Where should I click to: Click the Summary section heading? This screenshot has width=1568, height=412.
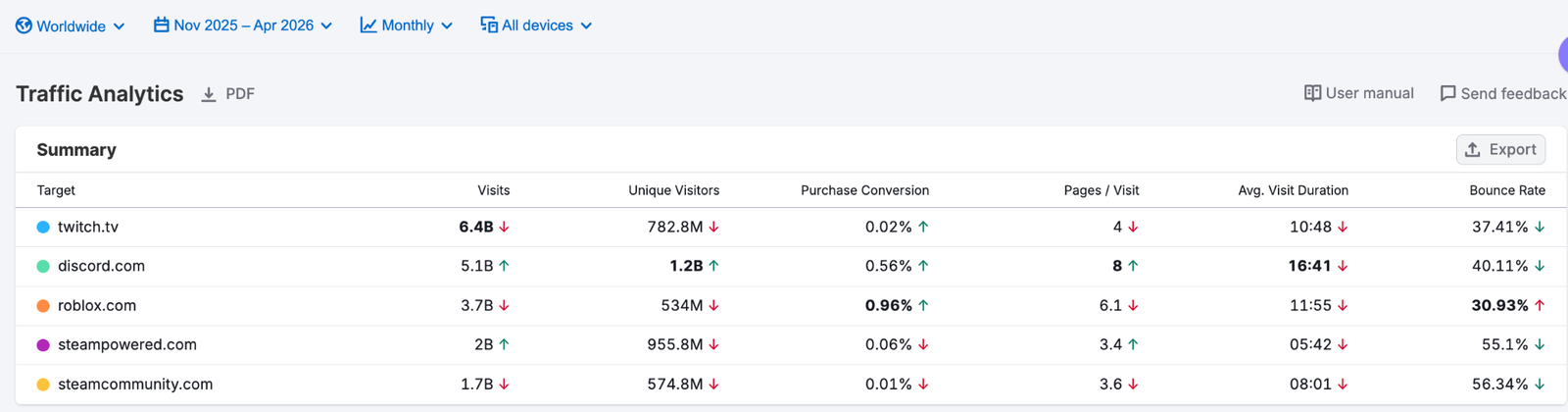coord(76,150)
